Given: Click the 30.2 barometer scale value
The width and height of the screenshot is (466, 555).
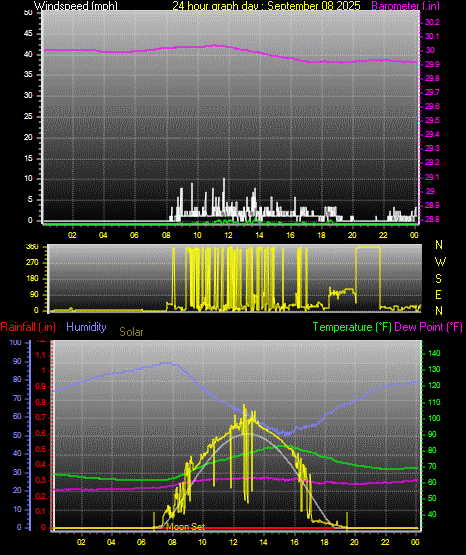Looking at the screenshot, I should [x=432, y=22].
